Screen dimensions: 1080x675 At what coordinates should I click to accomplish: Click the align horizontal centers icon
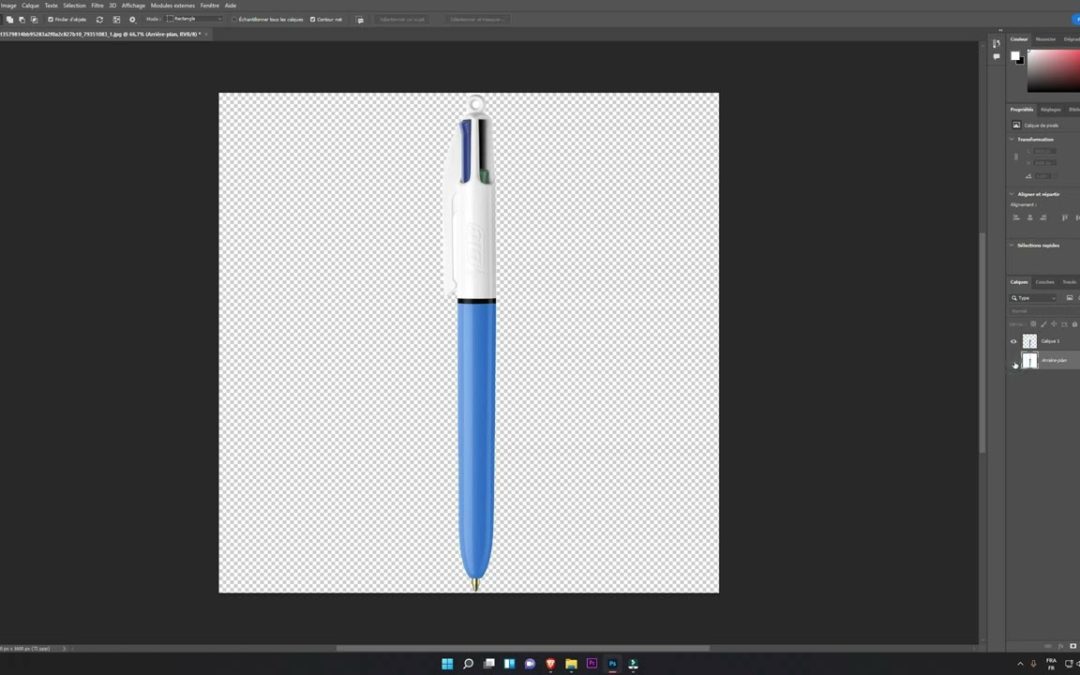1030,218
